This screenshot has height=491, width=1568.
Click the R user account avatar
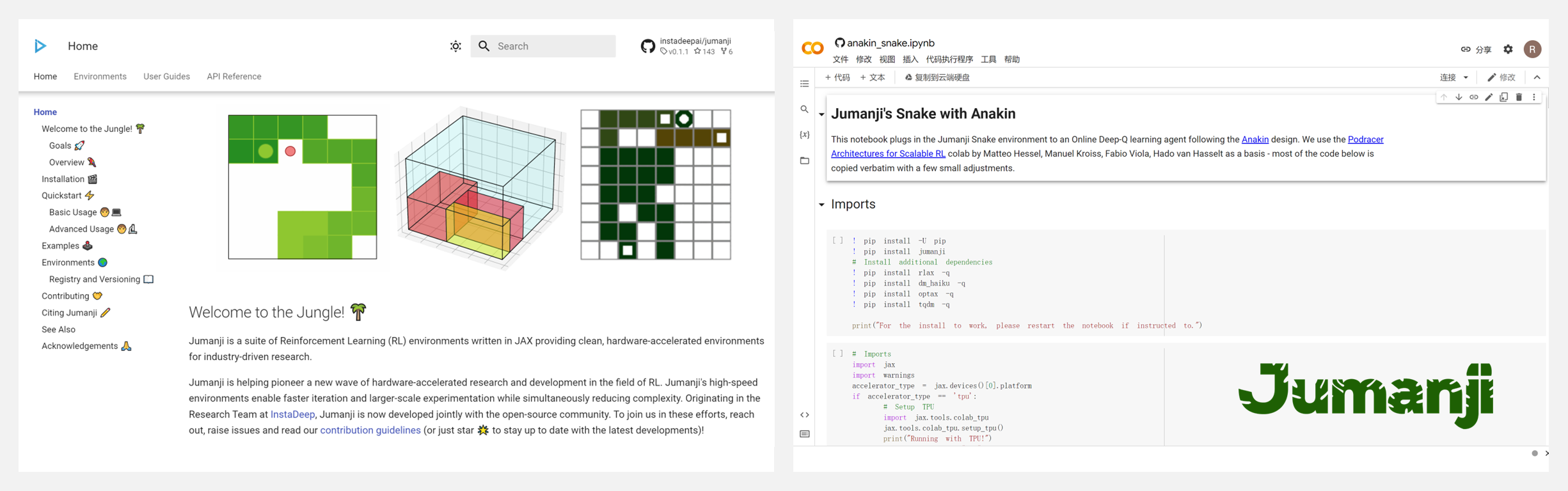[x=1532, y=49]
